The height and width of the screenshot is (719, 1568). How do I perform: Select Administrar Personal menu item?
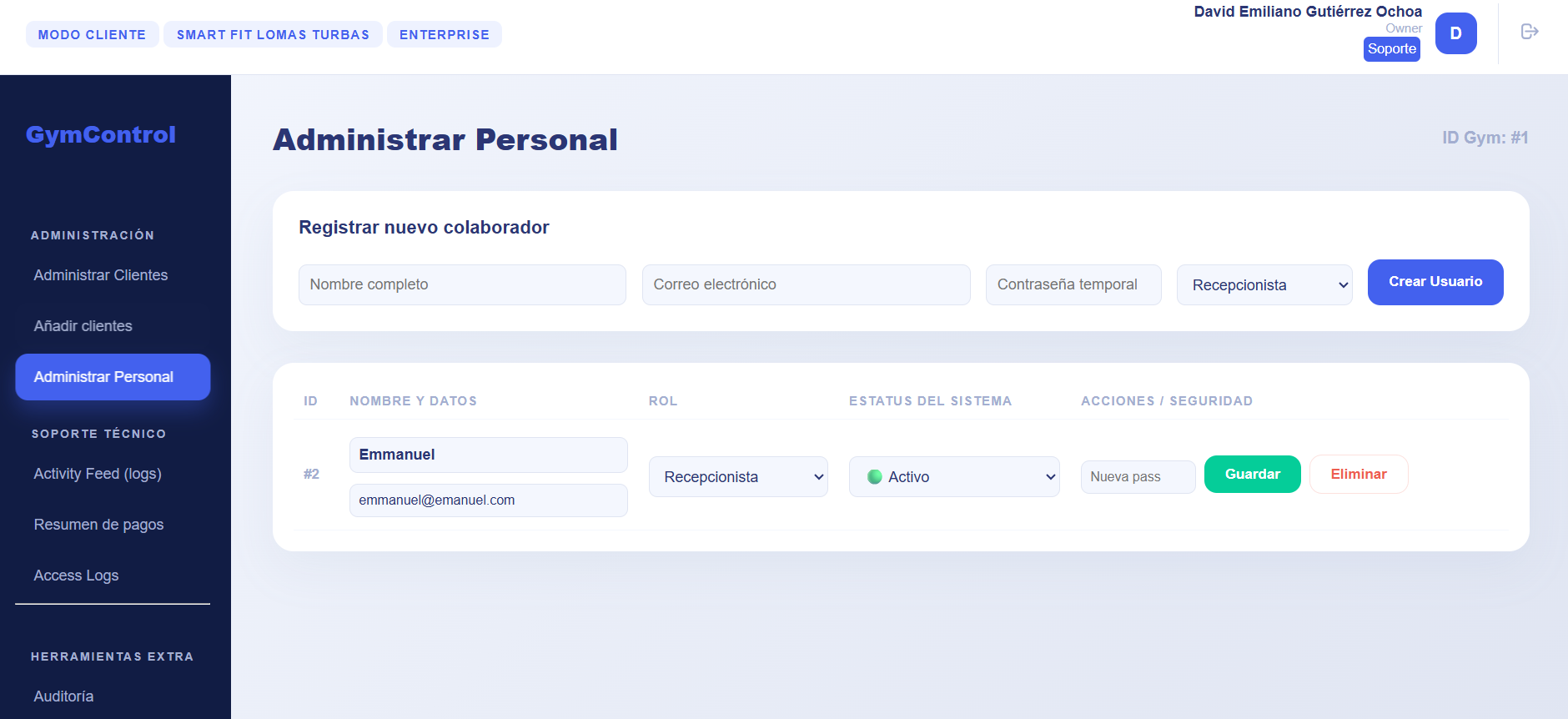click(x=113, y=377)
